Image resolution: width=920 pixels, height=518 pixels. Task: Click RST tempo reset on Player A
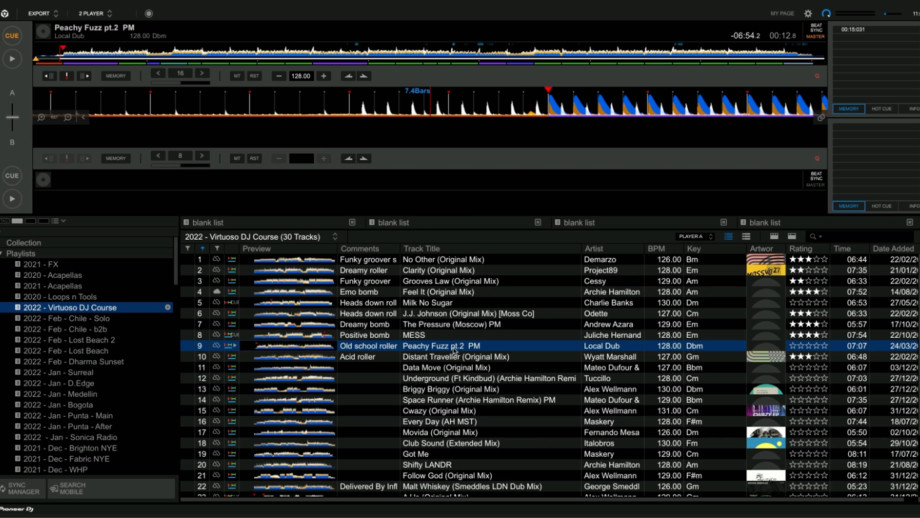coord(254,76)
